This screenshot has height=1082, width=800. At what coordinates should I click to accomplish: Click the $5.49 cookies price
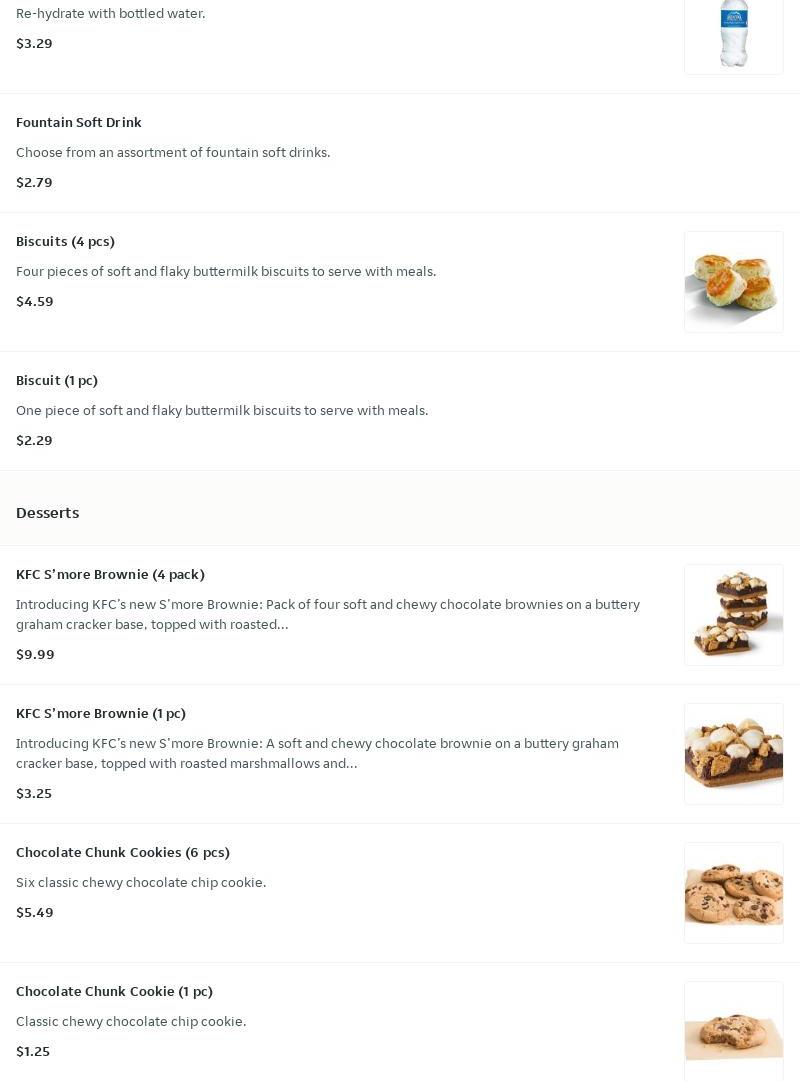[35, 912]
